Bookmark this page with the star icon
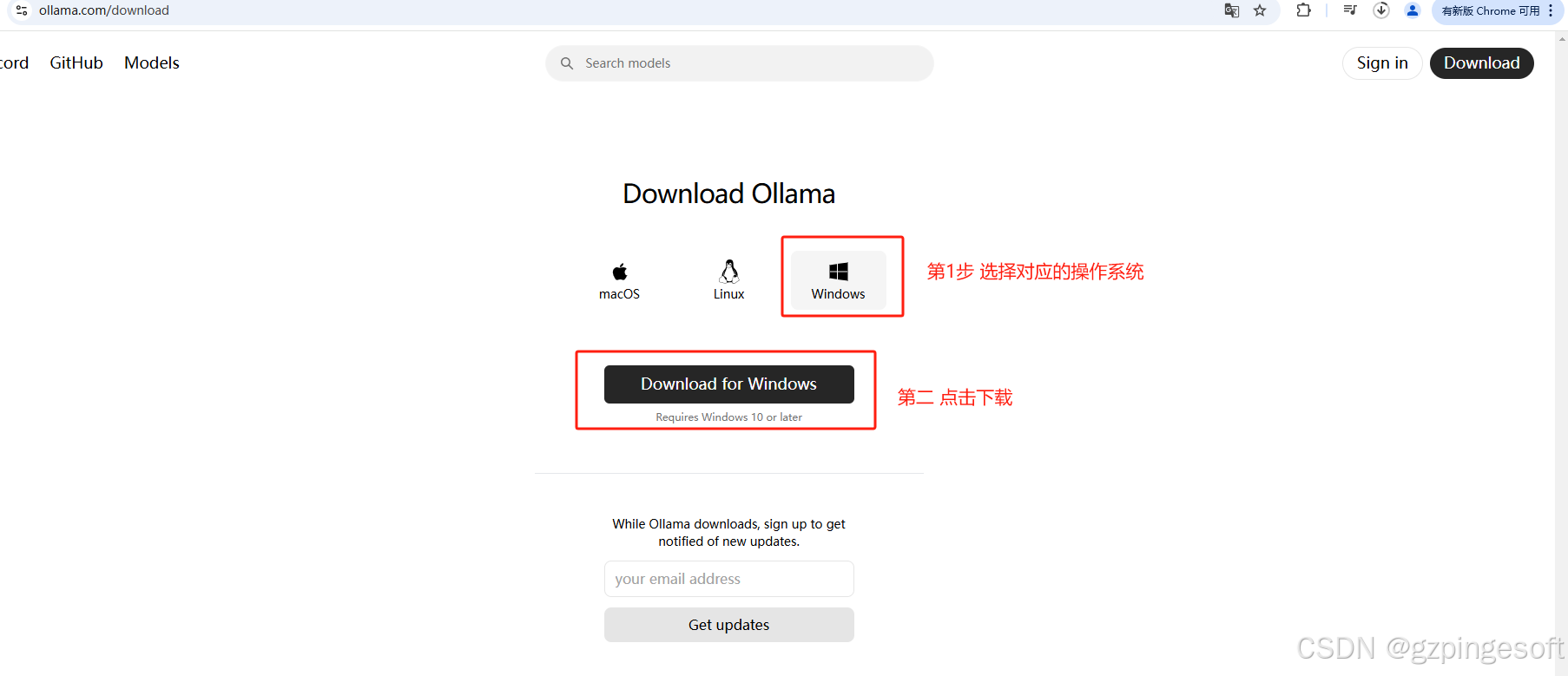 pos(1260,10)
